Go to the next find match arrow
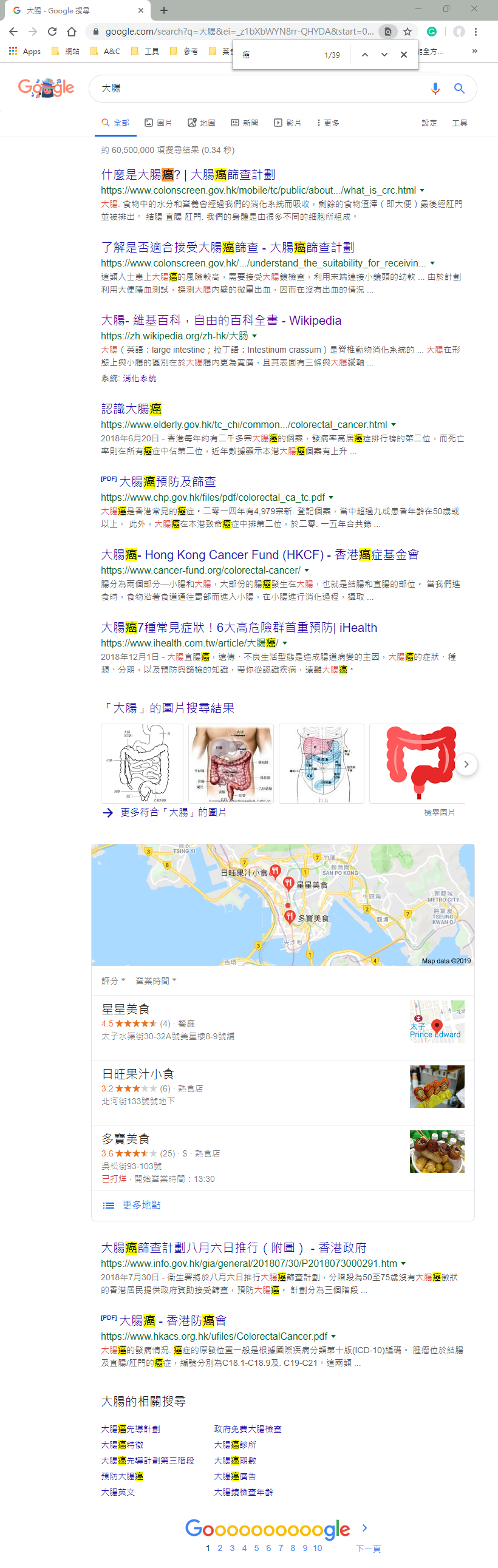This screenshot has width=498, height=1568. coord(384,55)
